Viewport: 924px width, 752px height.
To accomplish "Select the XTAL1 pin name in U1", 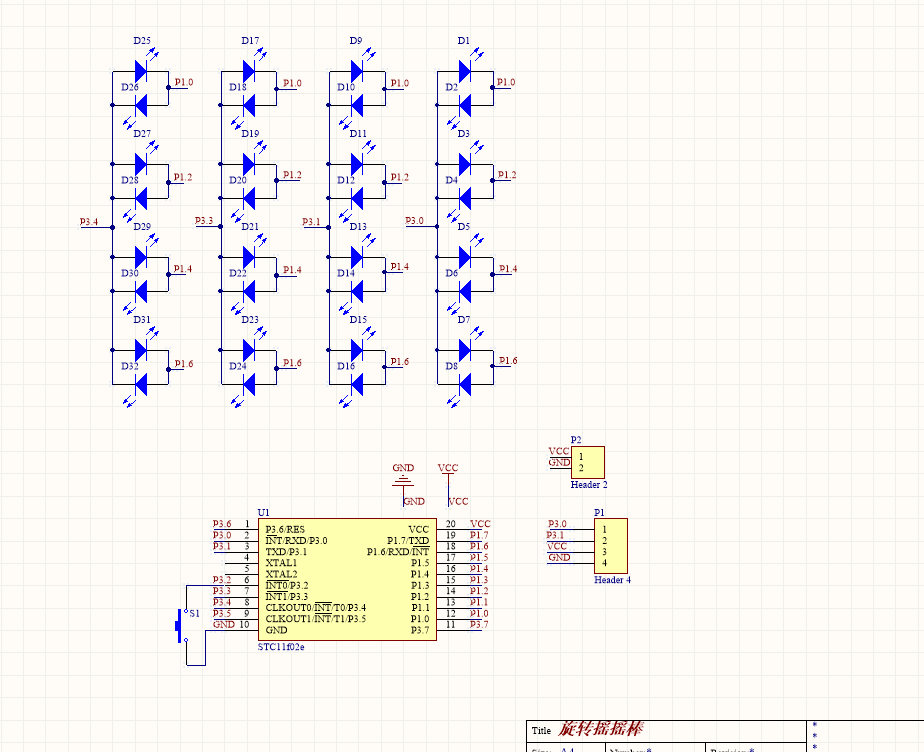I will tap(281, 563).
